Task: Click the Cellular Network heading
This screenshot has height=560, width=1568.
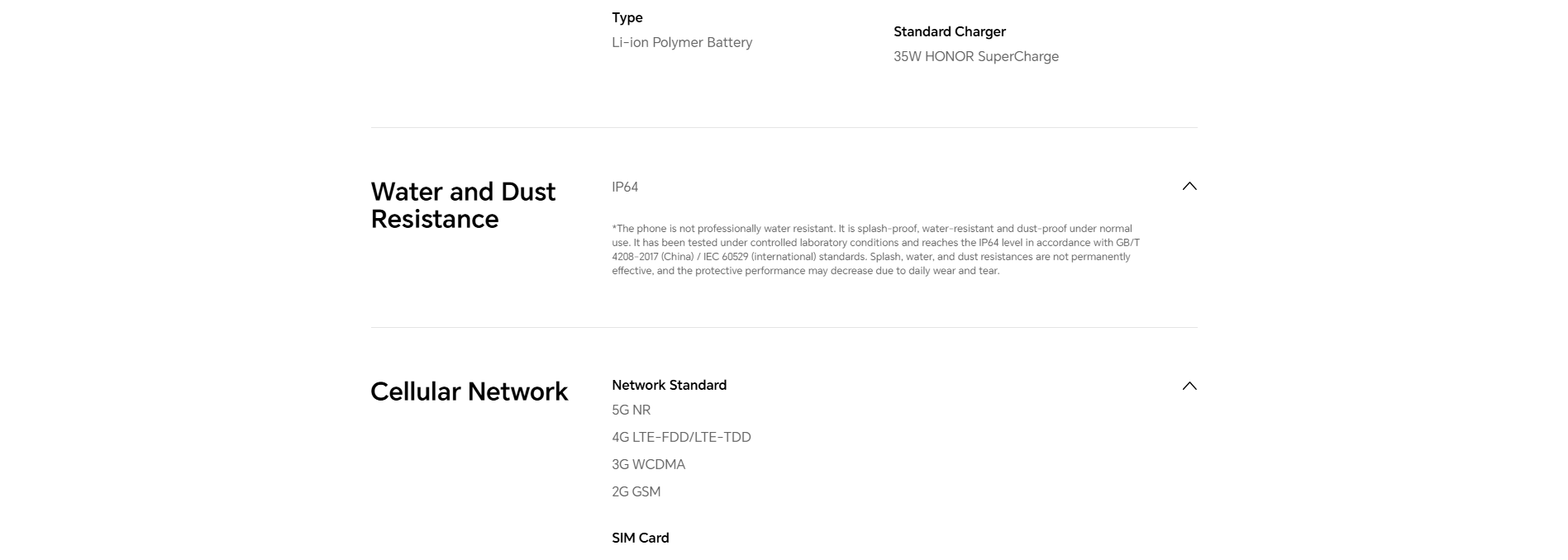Action: point(469,391)
